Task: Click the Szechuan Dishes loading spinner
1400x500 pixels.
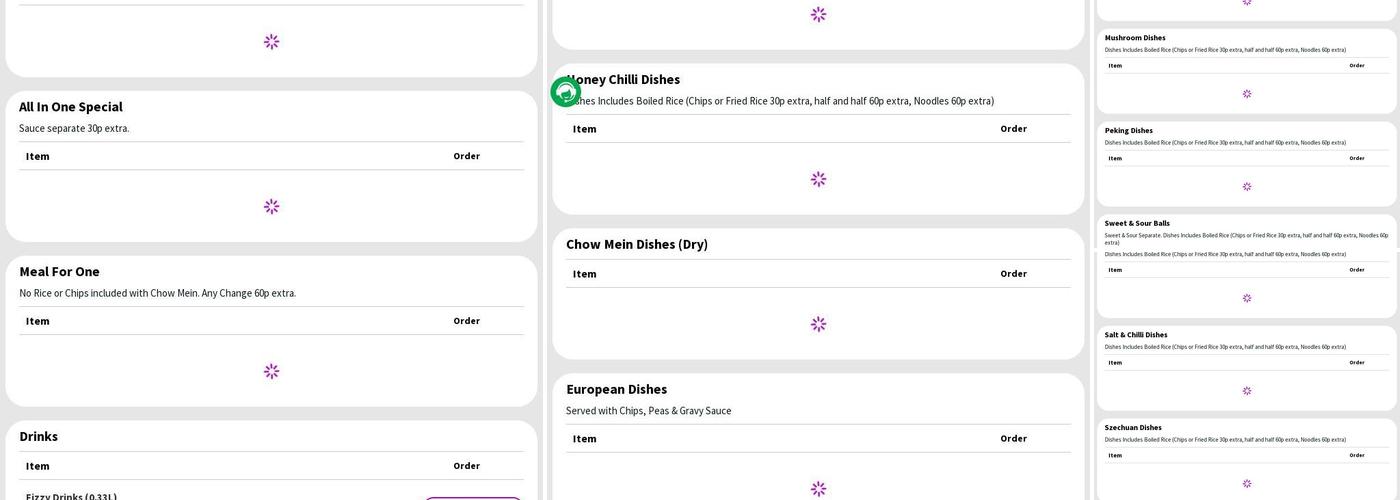Action: click(1246, 484)
